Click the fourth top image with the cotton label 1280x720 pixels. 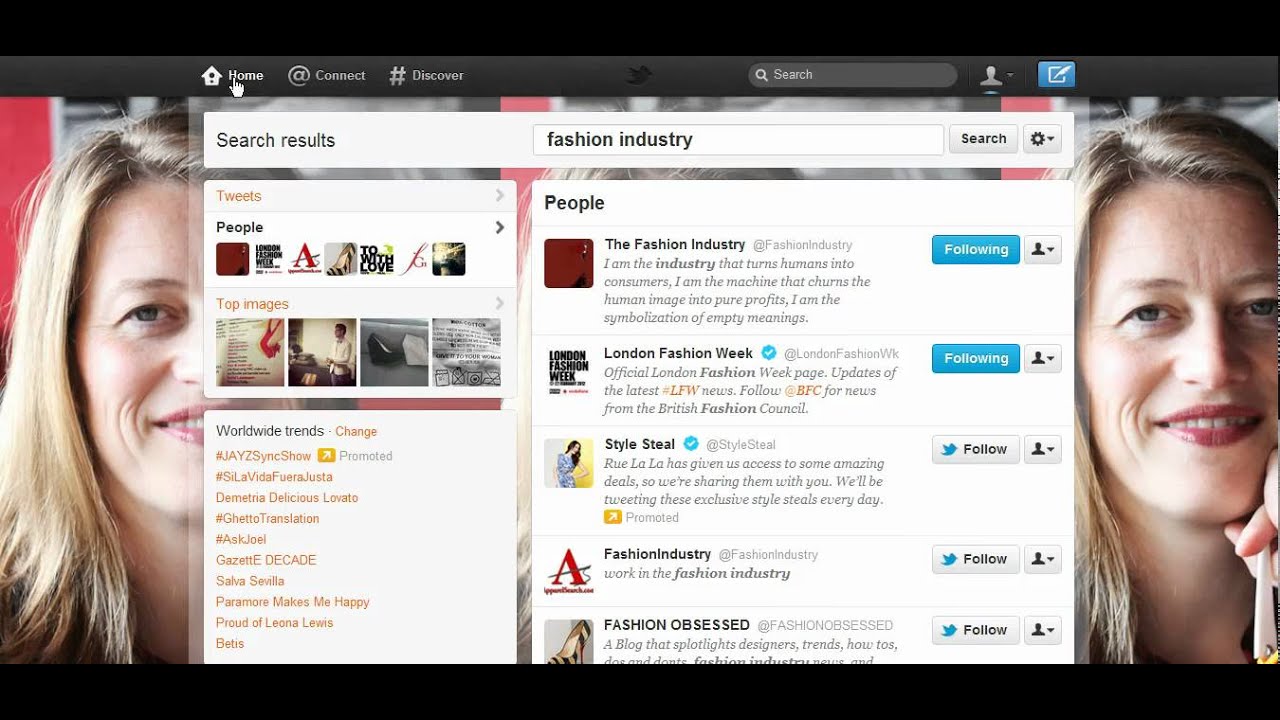pos(466,352)
